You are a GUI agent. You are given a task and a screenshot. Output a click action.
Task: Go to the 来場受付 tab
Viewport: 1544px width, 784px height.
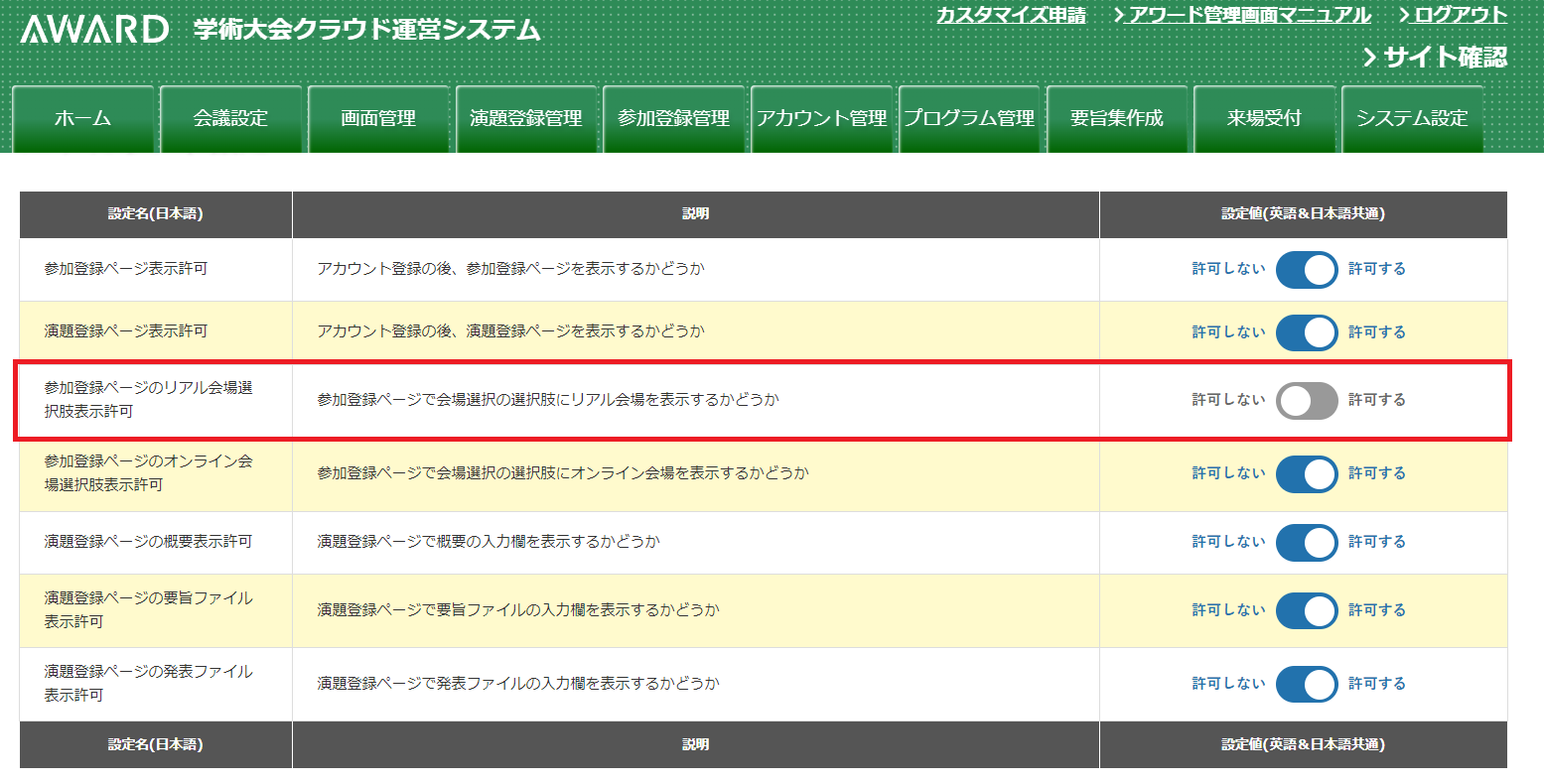(1264, 119)
